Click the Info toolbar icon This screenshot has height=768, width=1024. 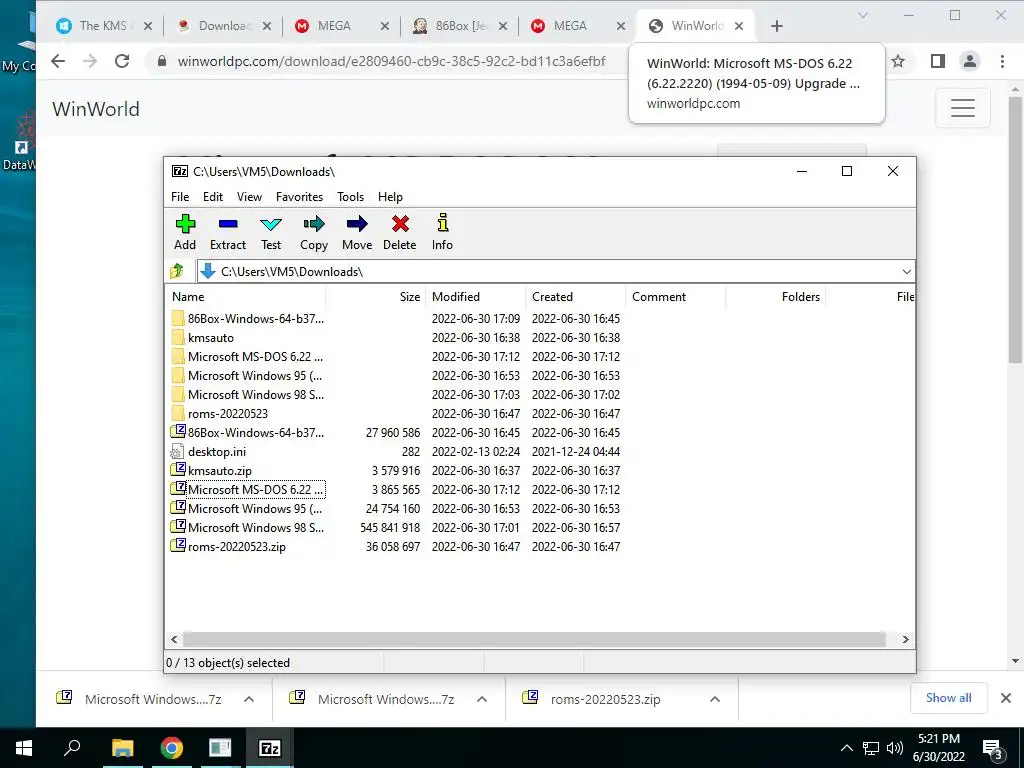pyautogui.click(x=442, y=232)
